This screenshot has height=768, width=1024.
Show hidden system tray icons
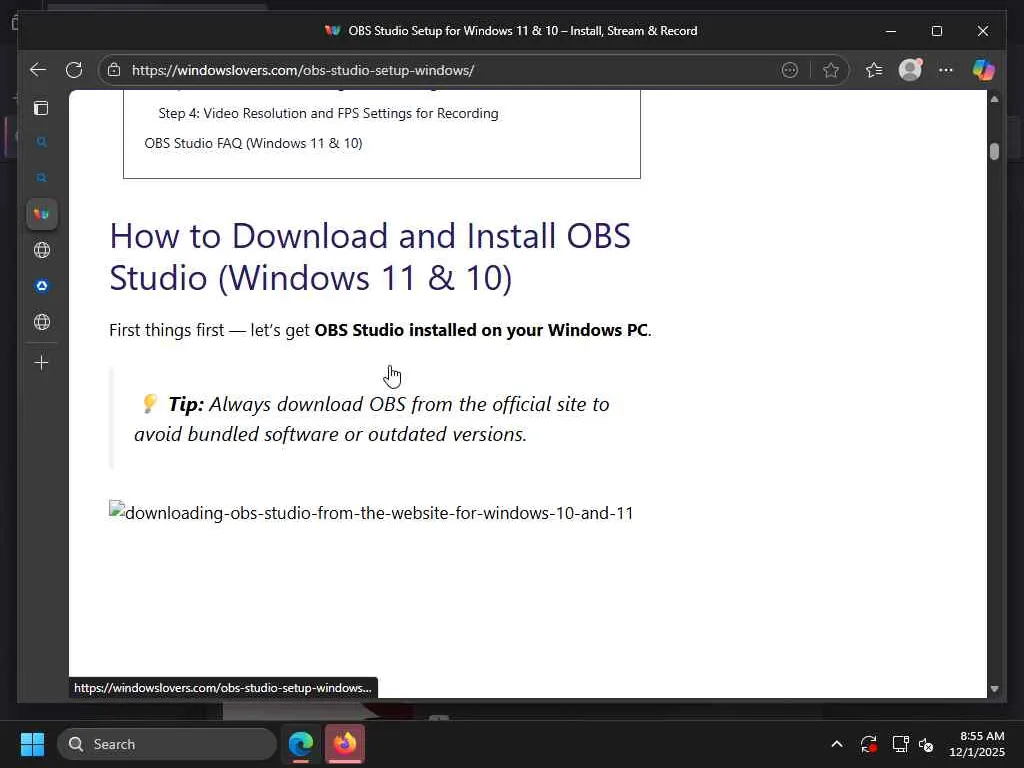[837, 744]
